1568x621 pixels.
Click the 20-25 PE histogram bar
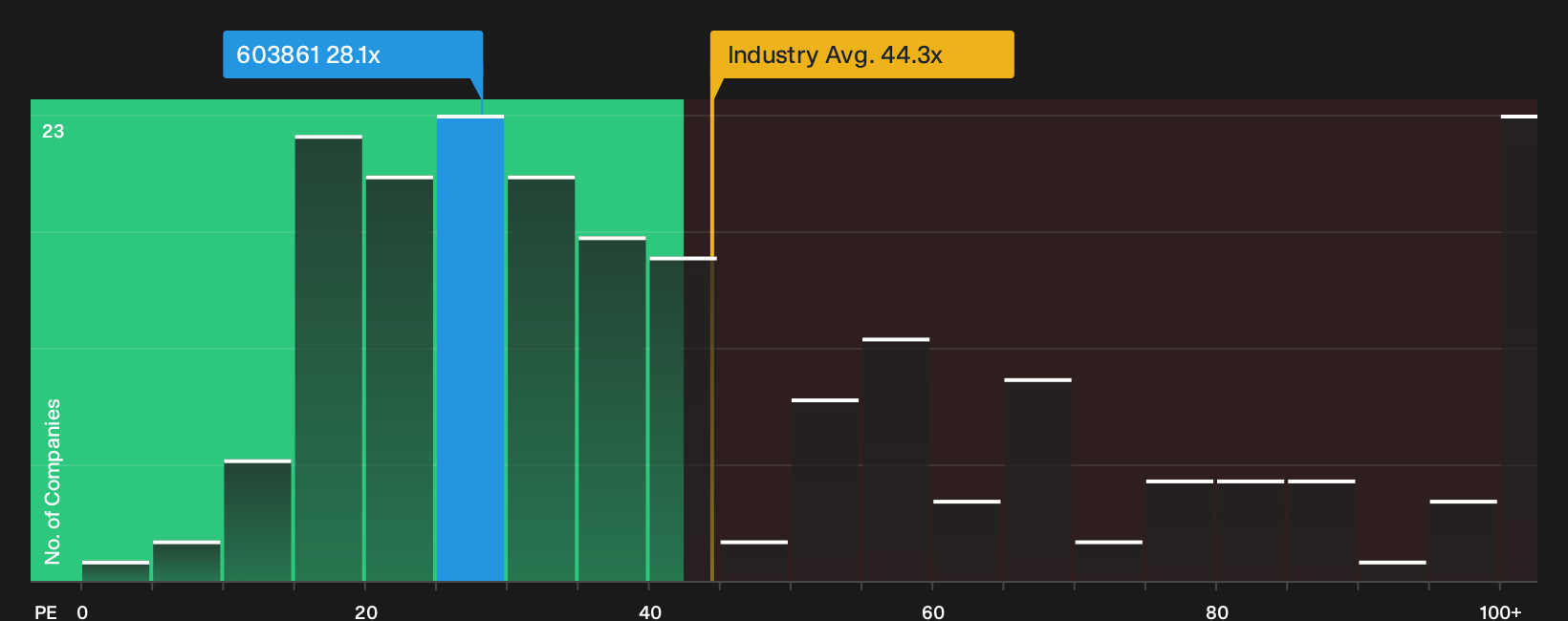click(400, 378)
